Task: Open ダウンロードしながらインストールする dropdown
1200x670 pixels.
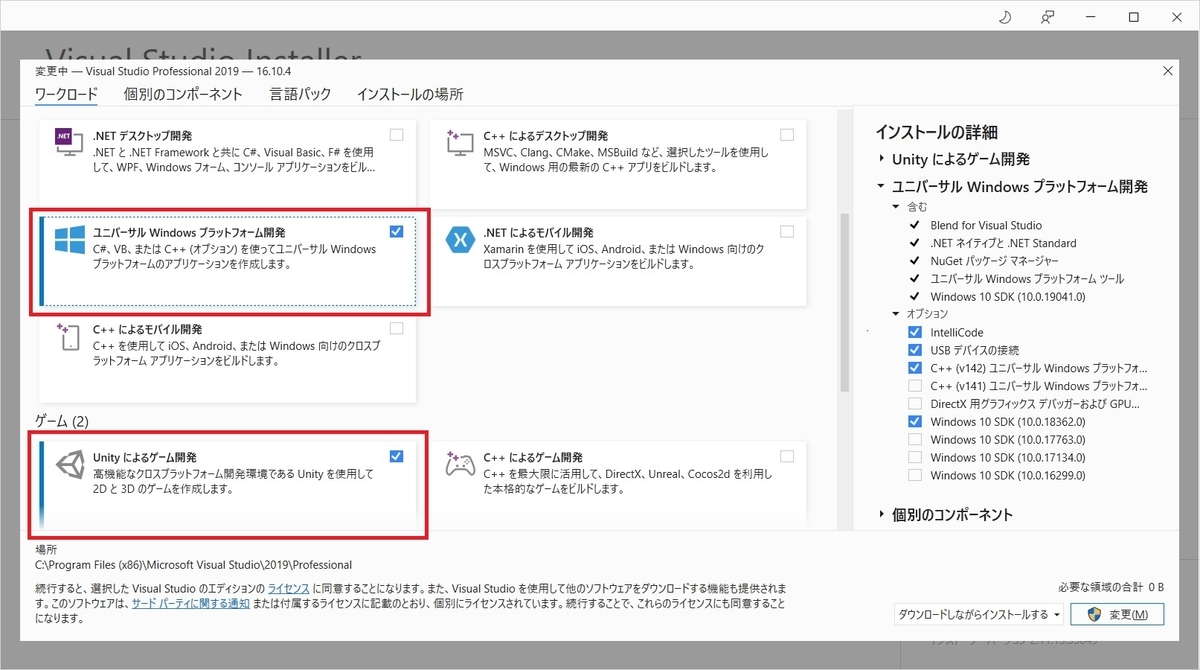Action: coord(979,614)
